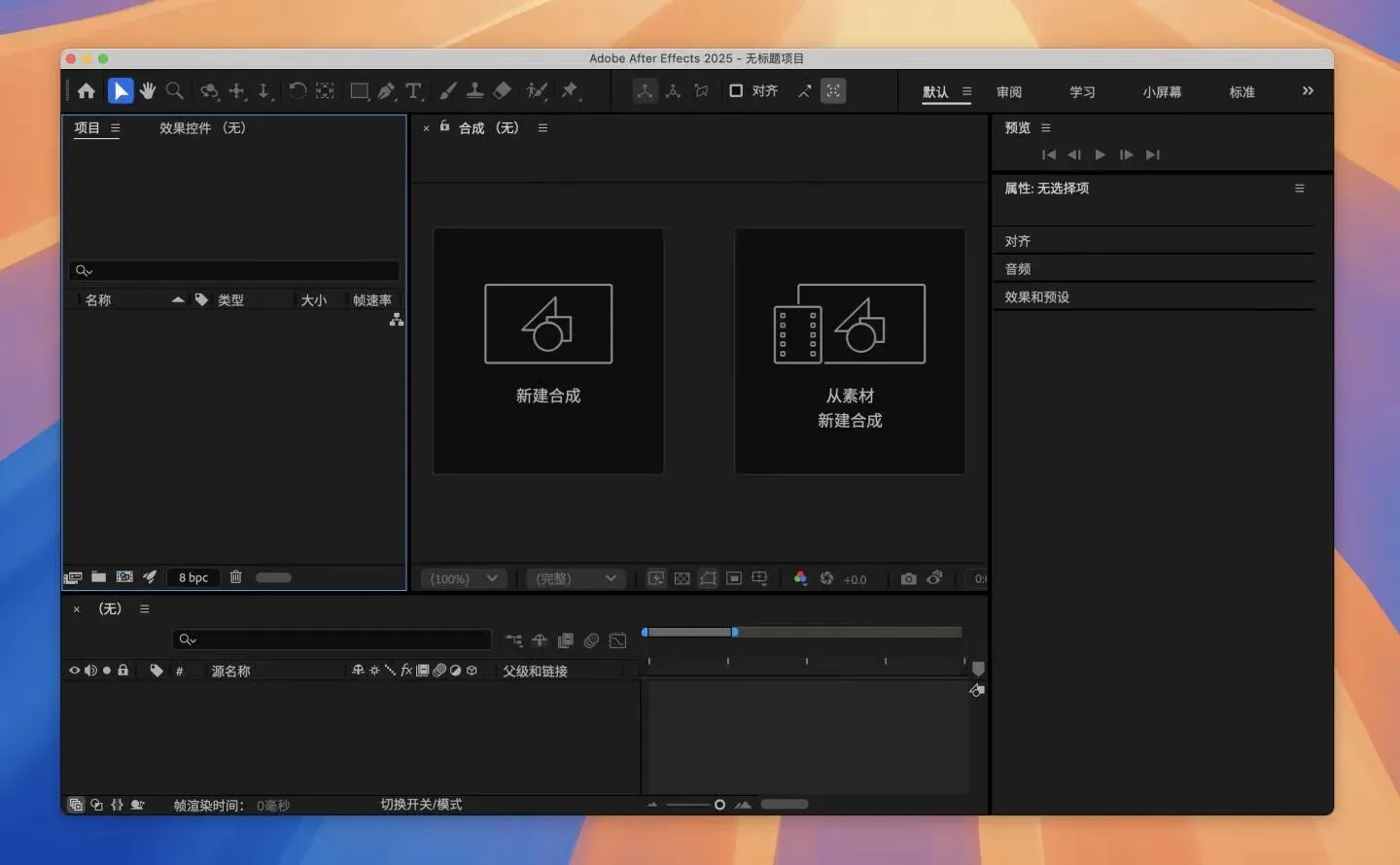Take a snapshot with camera icon
The height and width of the screenshot is (865, 1400).
click(908, 578)
